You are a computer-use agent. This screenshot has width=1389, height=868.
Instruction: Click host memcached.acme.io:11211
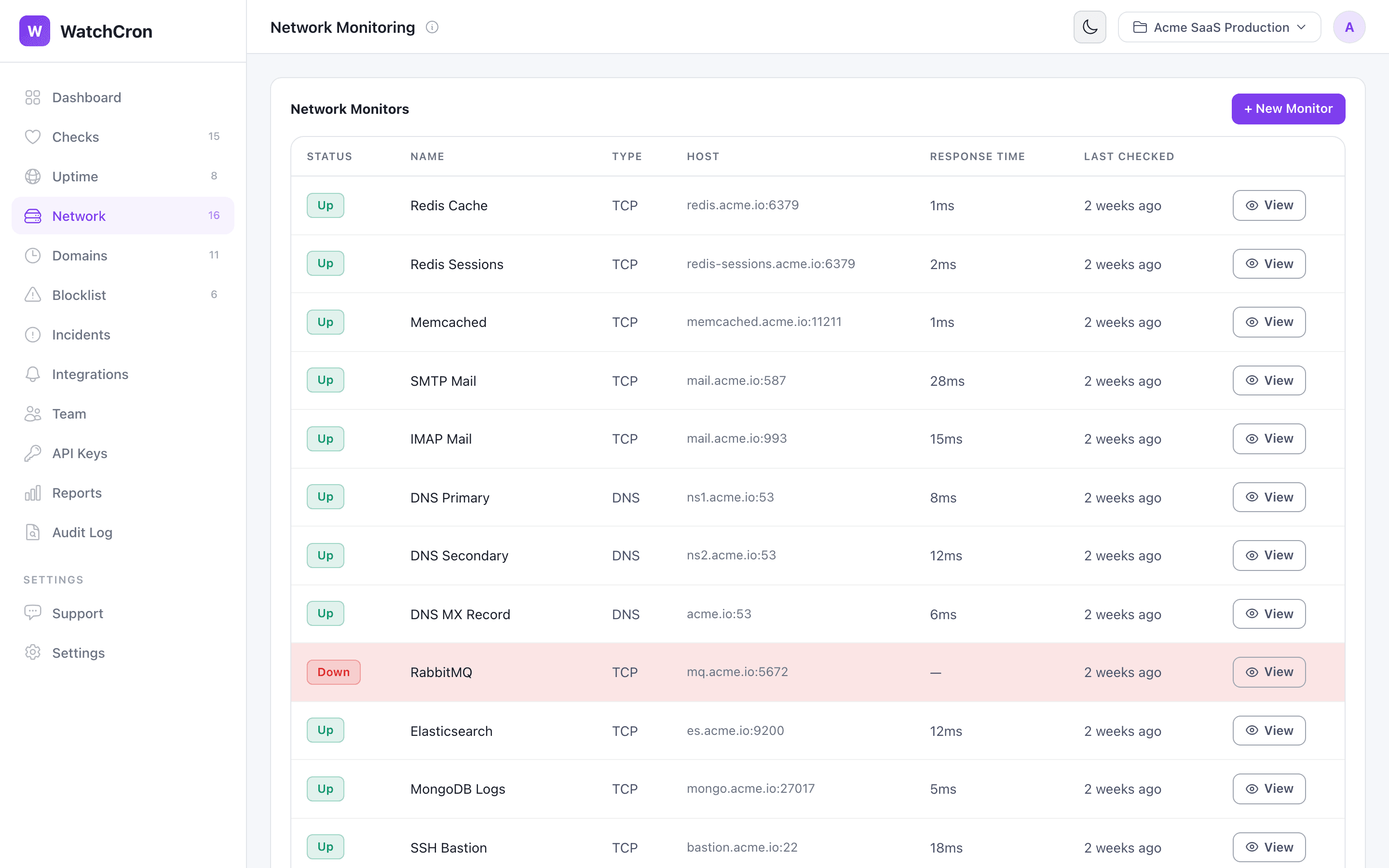click(x=764, y=322)
